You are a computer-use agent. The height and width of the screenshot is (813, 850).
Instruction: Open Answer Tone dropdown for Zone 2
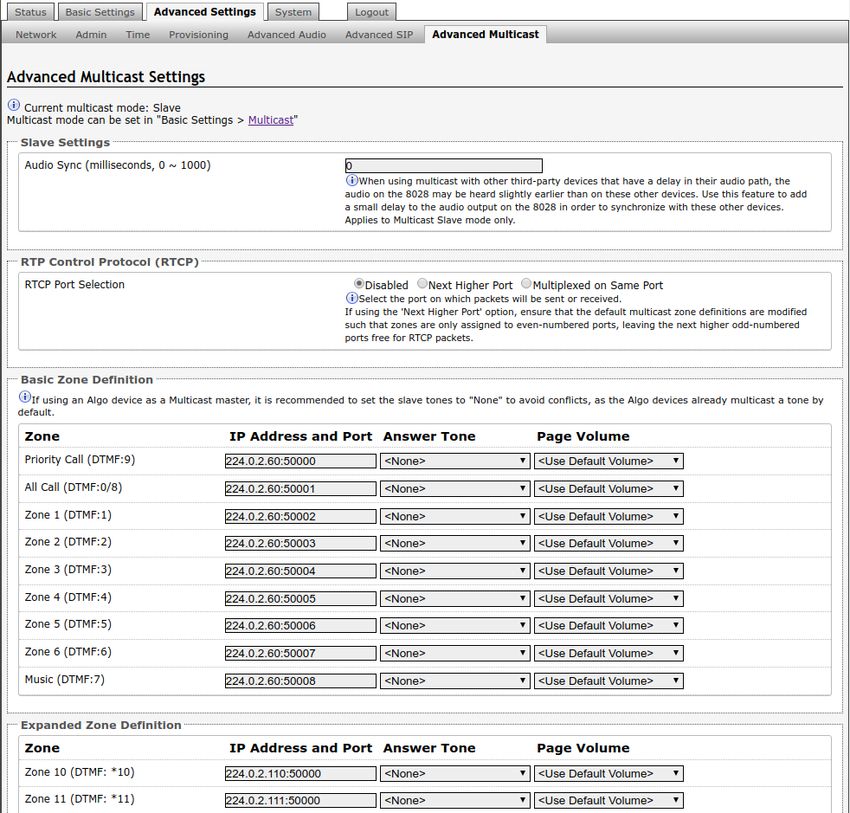[455, 544]
